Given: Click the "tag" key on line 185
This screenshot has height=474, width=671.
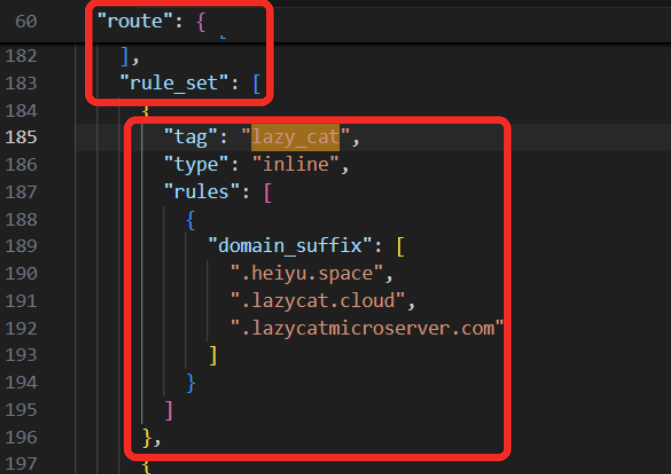Looking at the screenshot, I should 191,138.
